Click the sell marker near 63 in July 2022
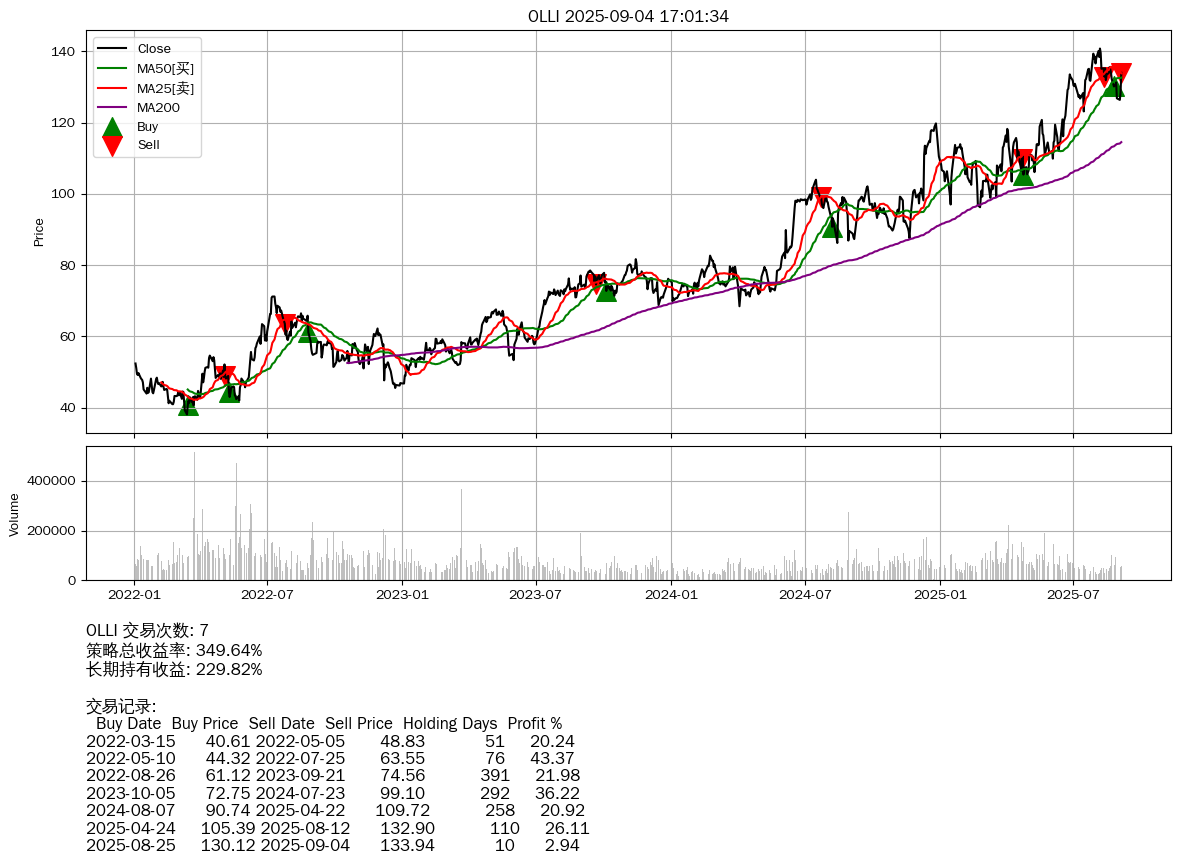This screenshot has width=1180, height=864. coord(286,324)
